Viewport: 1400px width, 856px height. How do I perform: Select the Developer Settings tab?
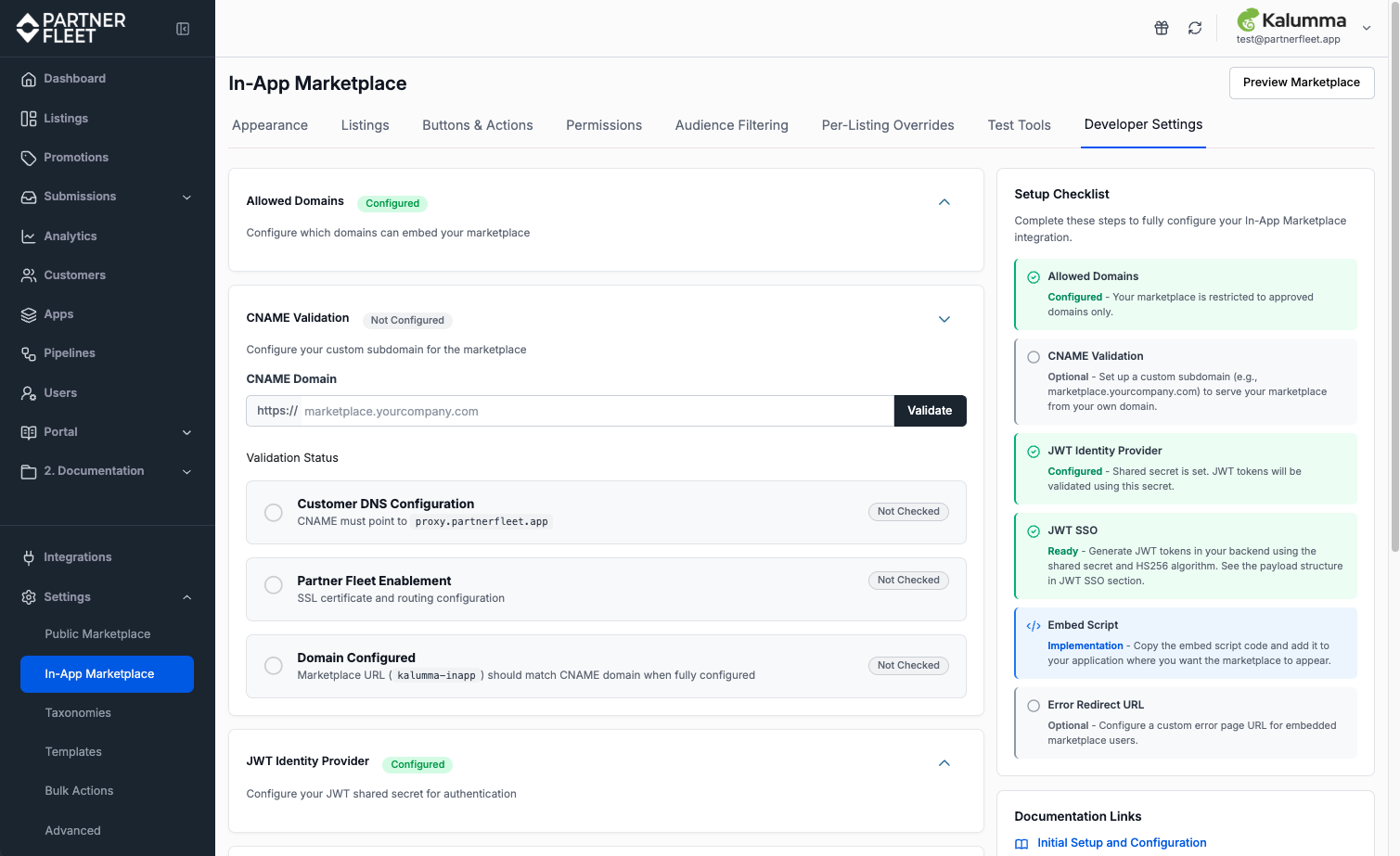pyautogui.click(x=1144, y=124)
